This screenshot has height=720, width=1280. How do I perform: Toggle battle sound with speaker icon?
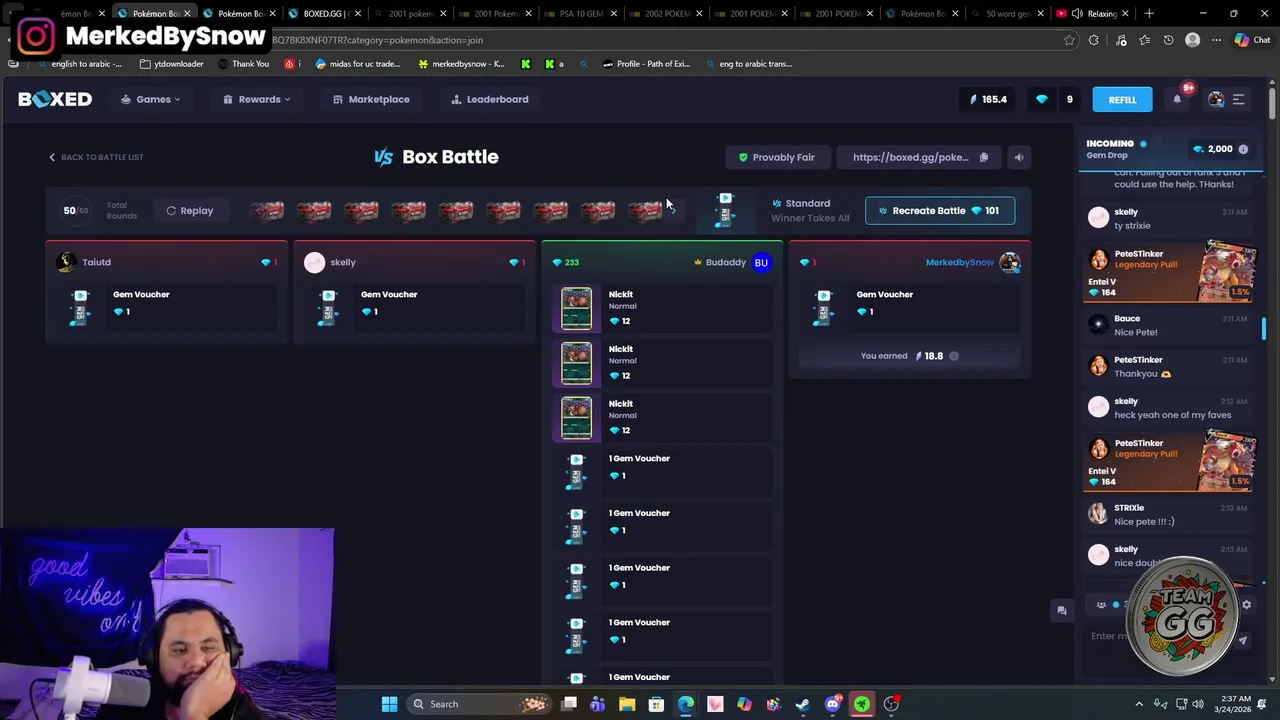(1018, 157)
